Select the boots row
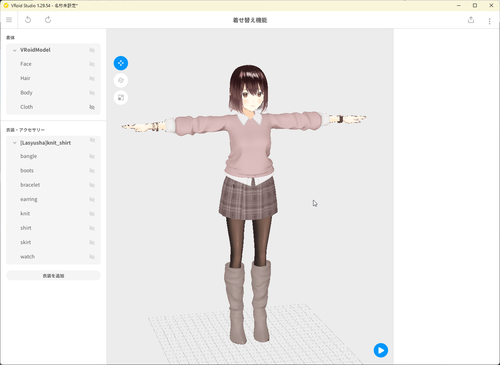Screen dimensions: 500x365 [x=53, y=171]
